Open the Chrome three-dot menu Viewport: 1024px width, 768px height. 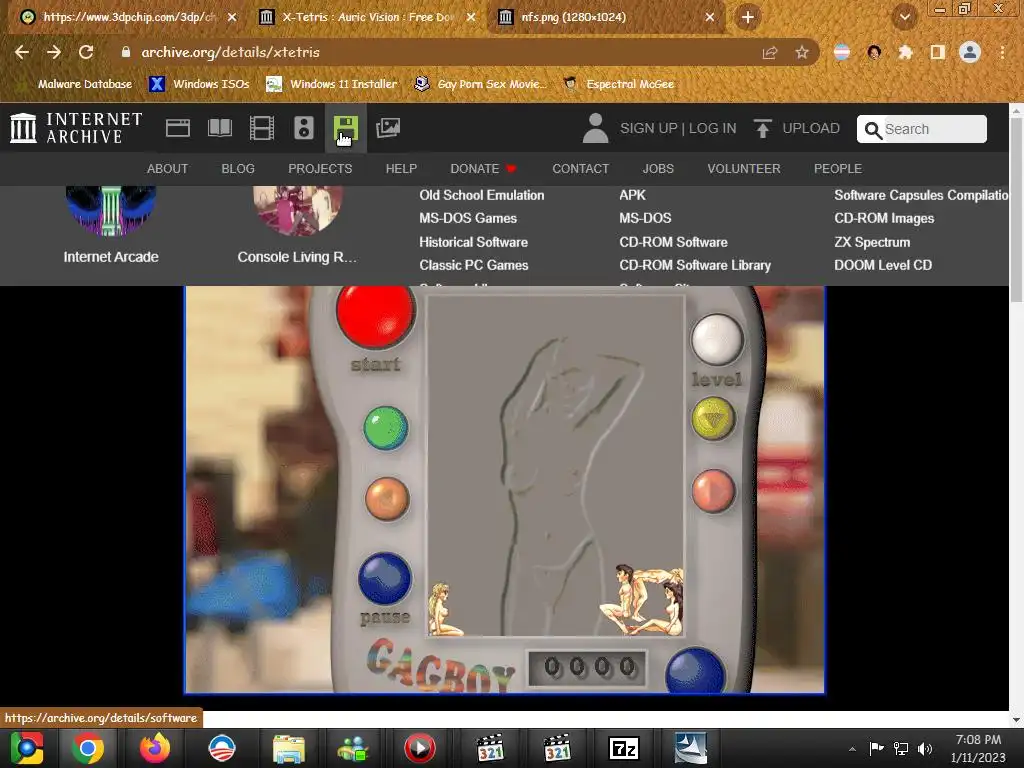(1002, 52)
